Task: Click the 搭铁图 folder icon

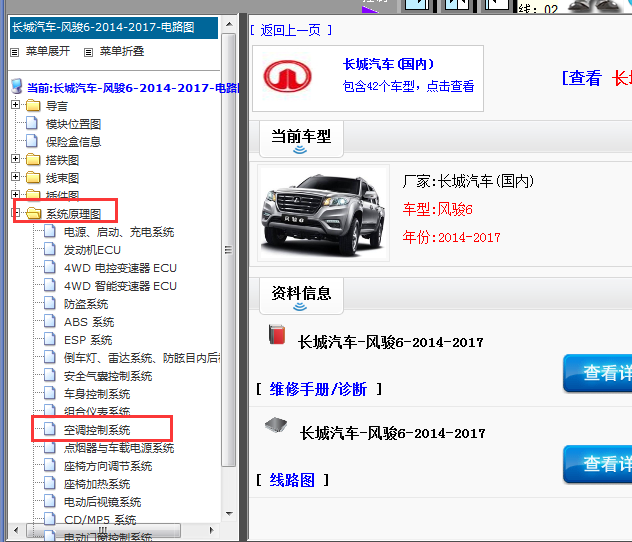Action: pos(33,160)
